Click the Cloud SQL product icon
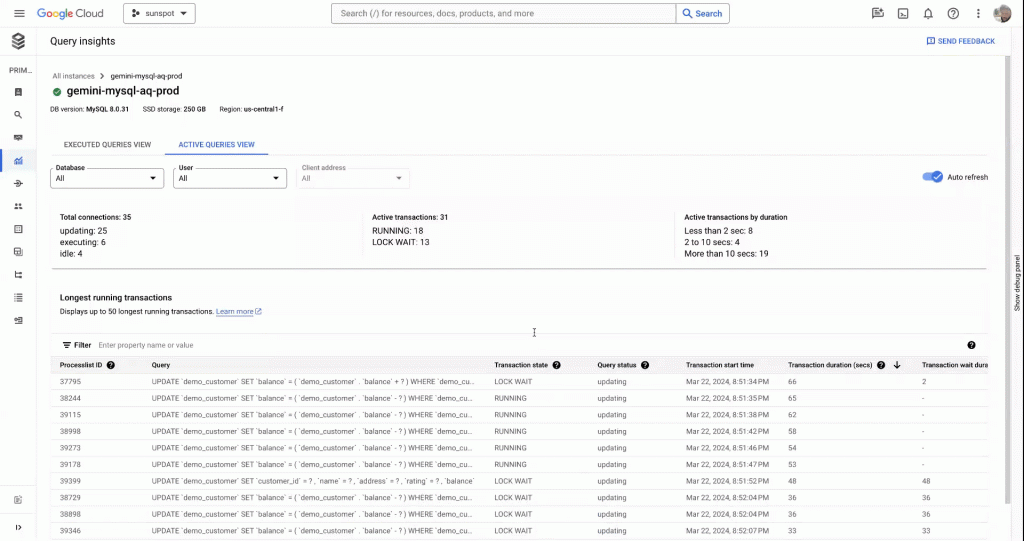This screenshot has width=1024, height=541. pos(18,41)
